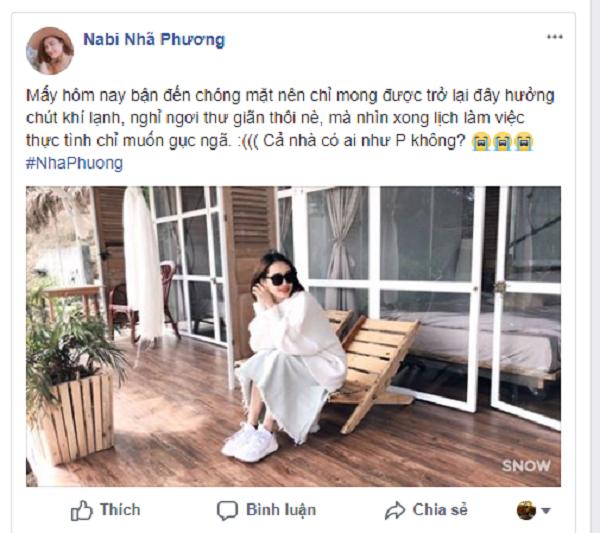The width and height of the screenshot is (600, 533).
Task: Open the post options three-dots menu
Action: 554,37
